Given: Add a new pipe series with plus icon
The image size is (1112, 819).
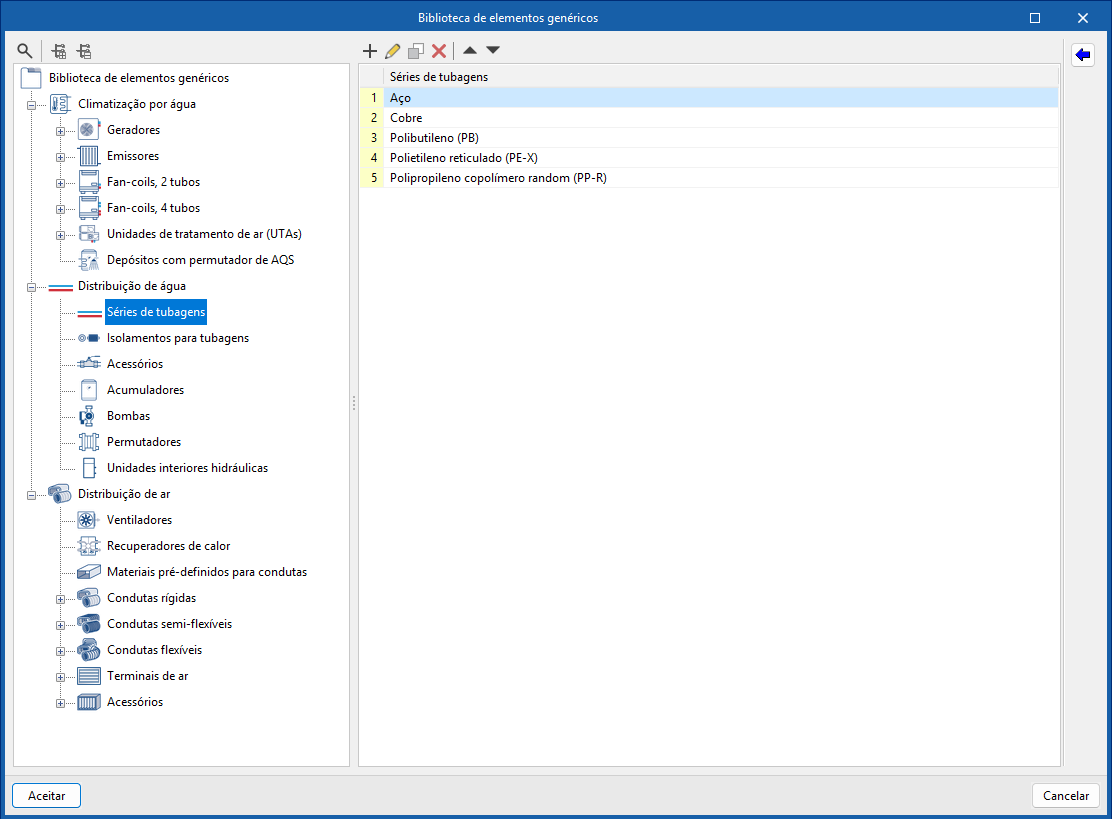Looking at the screenshot, I should [369, 50].
